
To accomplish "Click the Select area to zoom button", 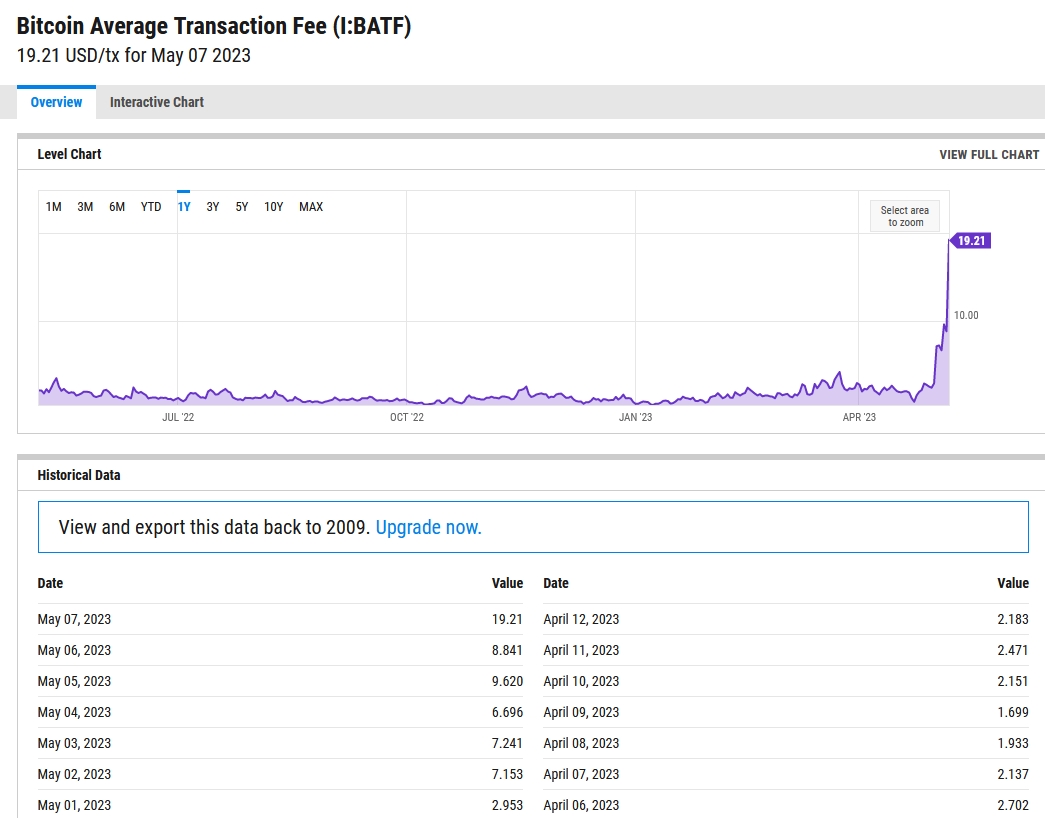I will [x=904, y=216].
